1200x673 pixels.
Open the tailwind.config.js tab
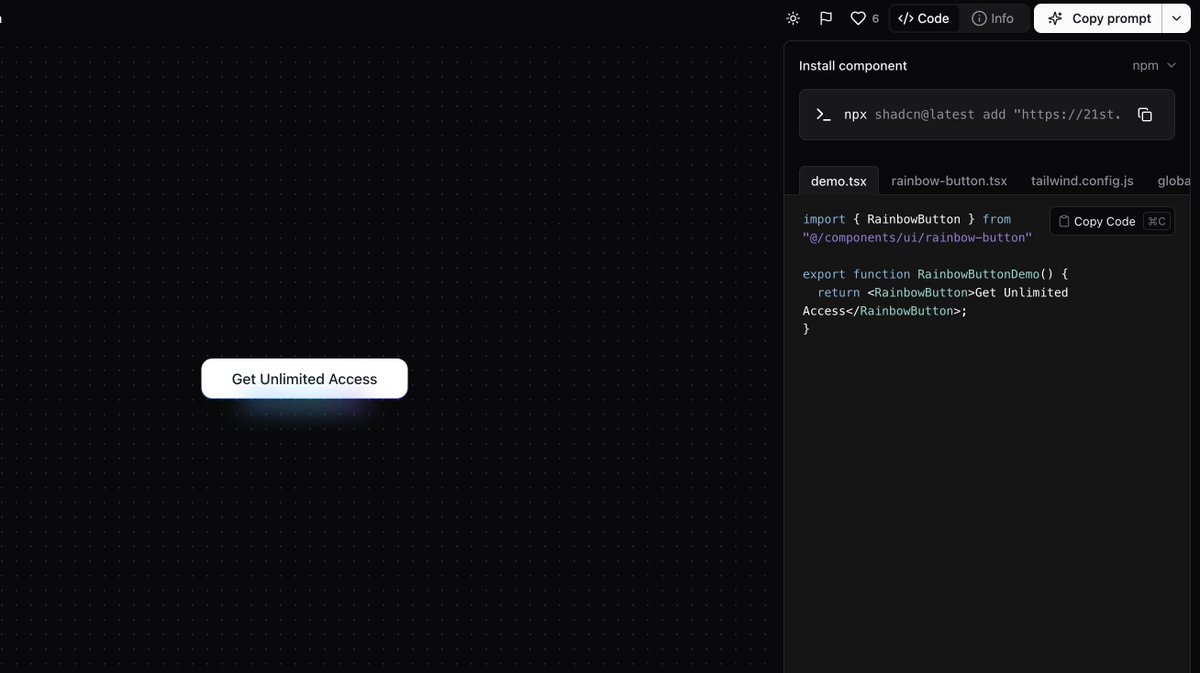pyautogui.click(x=1082, y=180)
